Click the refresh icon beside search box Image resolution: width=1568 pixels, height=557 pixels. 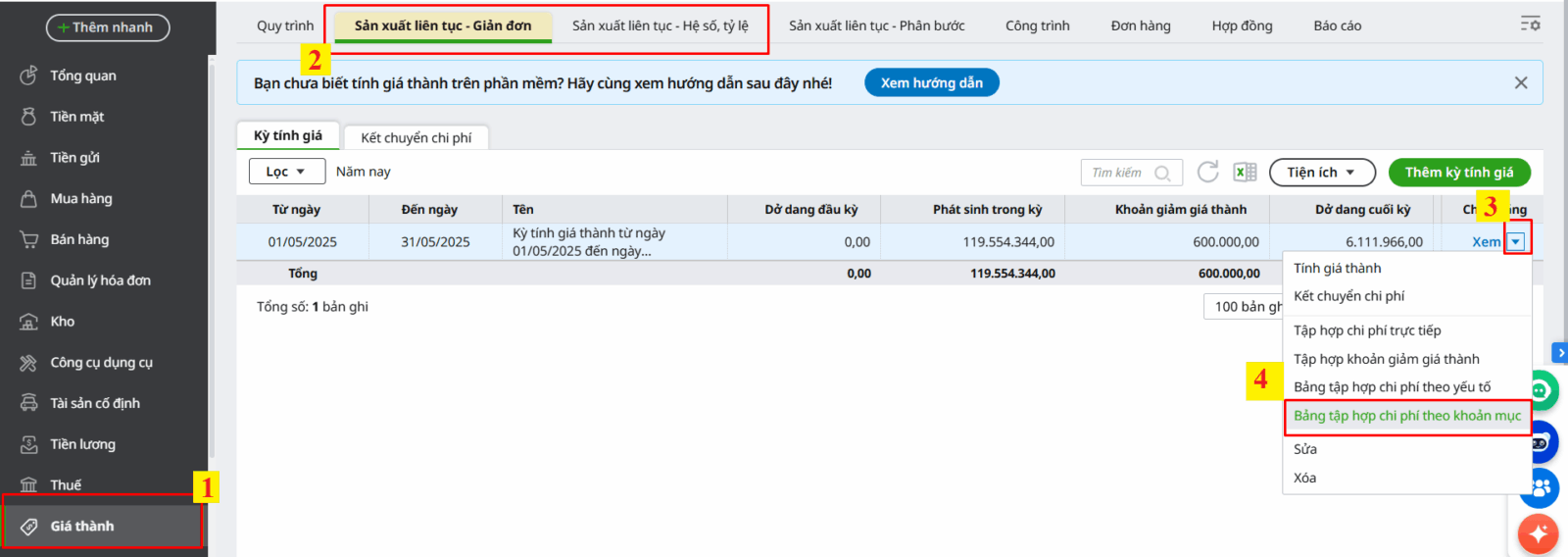[1207, 172]
